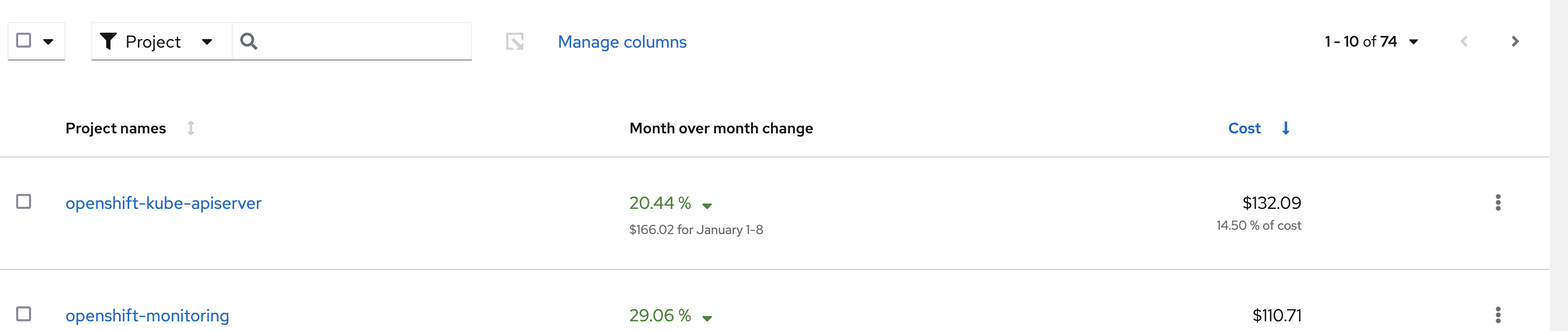Toggle the select-all checkbox in toolbar
Viewport: 1568px width, 331px height.
coord(24,41)
